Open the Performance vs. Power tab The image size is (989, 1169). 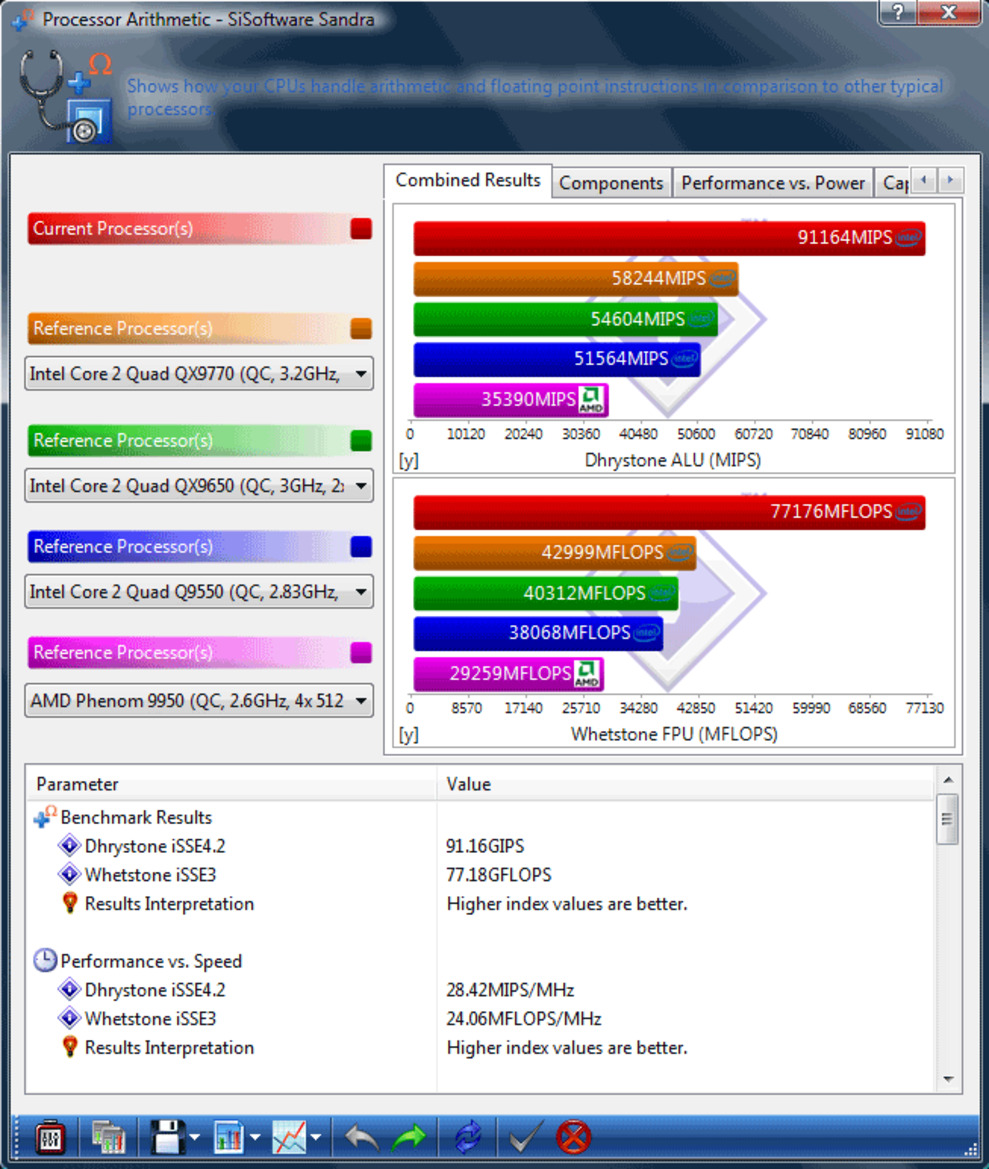click(x=773, y=183)
